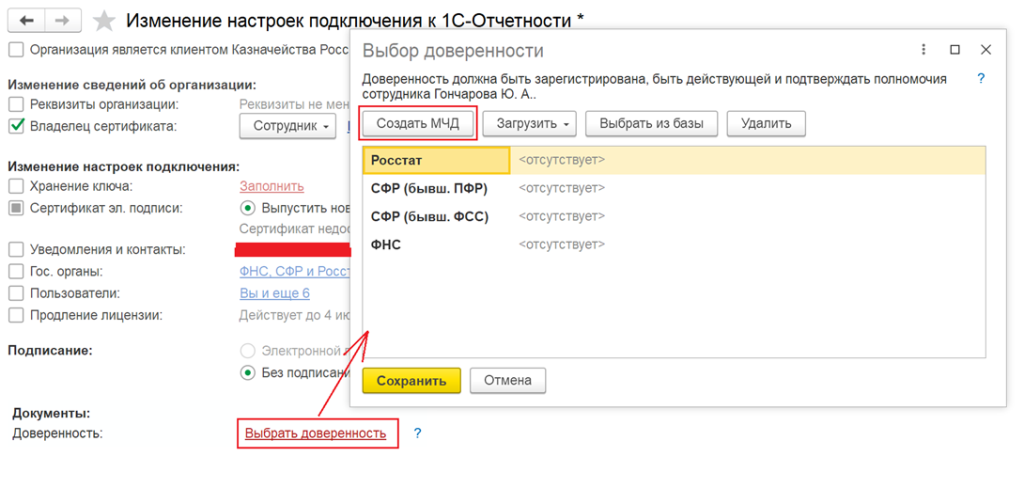Open Сотрудник dropdown button
Screen dimensions: 1024x504
(x=287, y=126)
